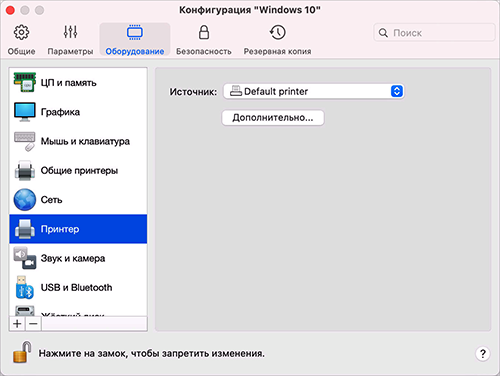Select Графика monitor icon
Image resolution: width=500 pixels, height=376 pixels.
tap(25, 112)
